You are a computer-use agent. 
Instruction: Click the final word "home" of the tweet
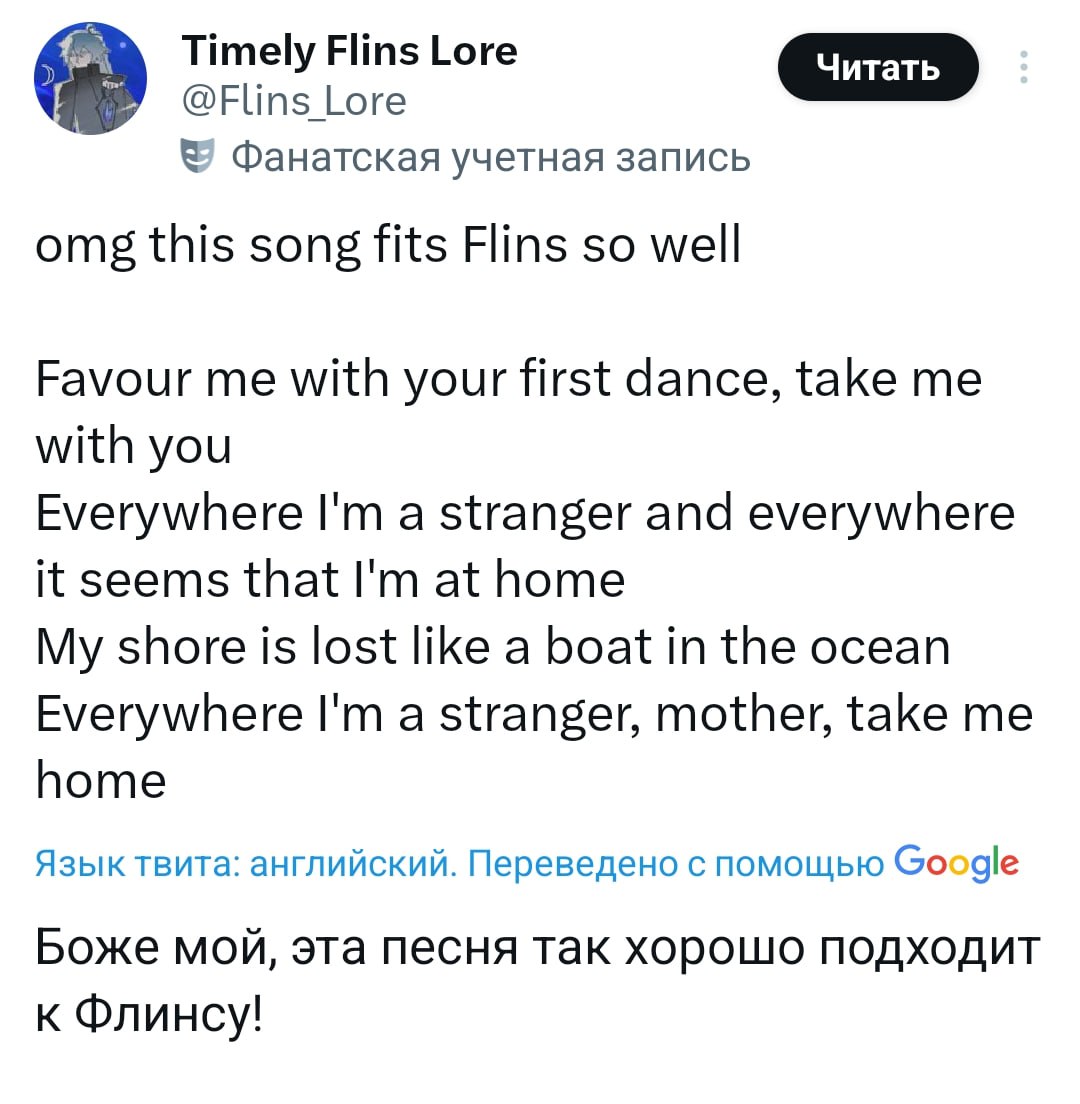tap(100, 780)
